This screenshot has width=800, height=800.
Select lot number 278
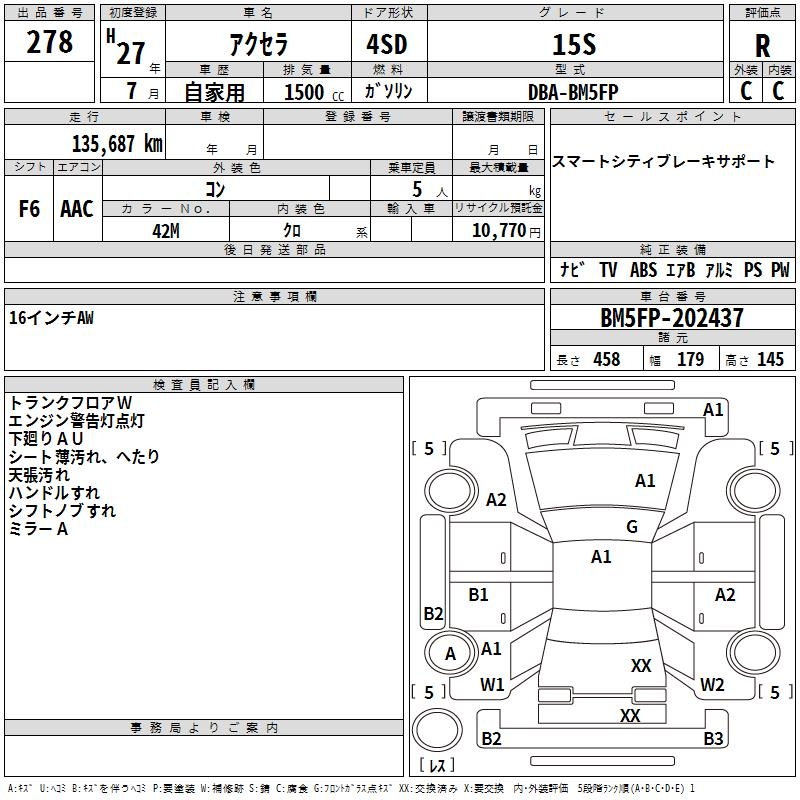(49, 42)
